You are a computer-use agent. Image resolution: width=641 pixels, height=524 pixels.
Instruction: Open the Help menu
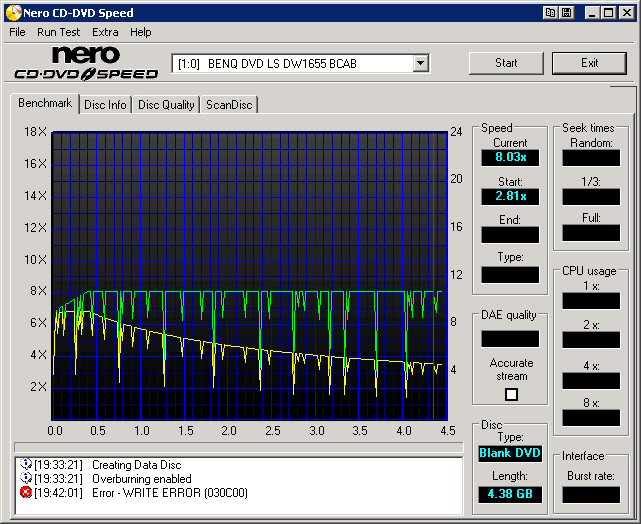[x=141, y=32]
